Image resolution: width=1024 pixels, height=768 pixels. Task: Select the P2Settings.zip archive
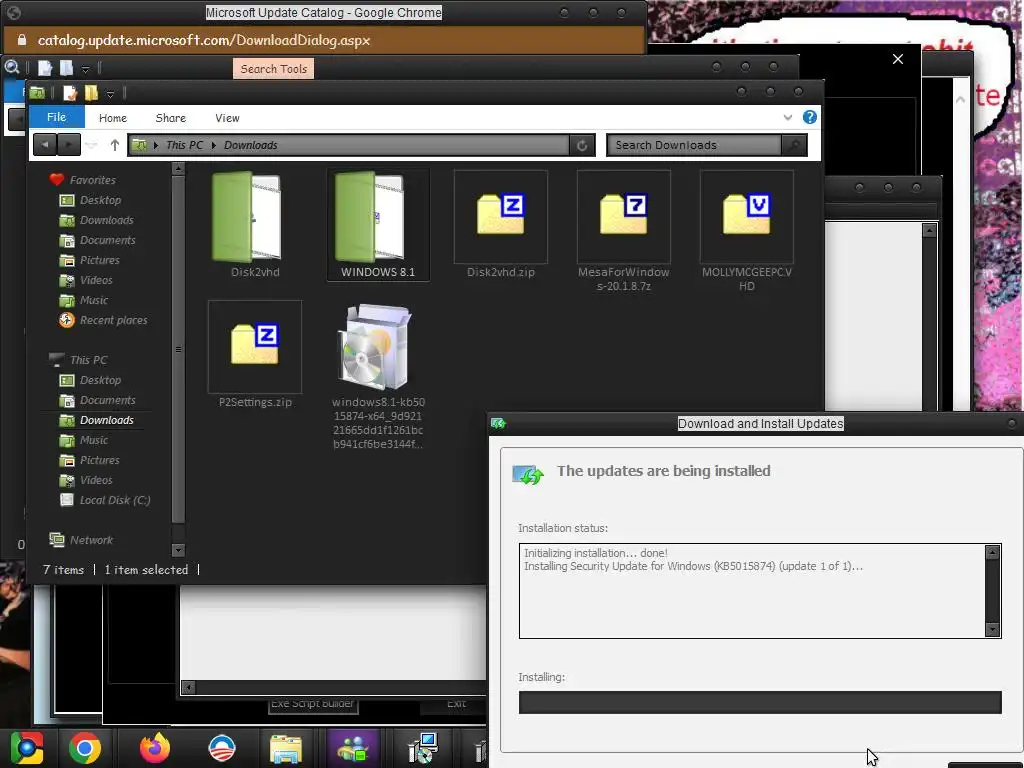point(255,355)
